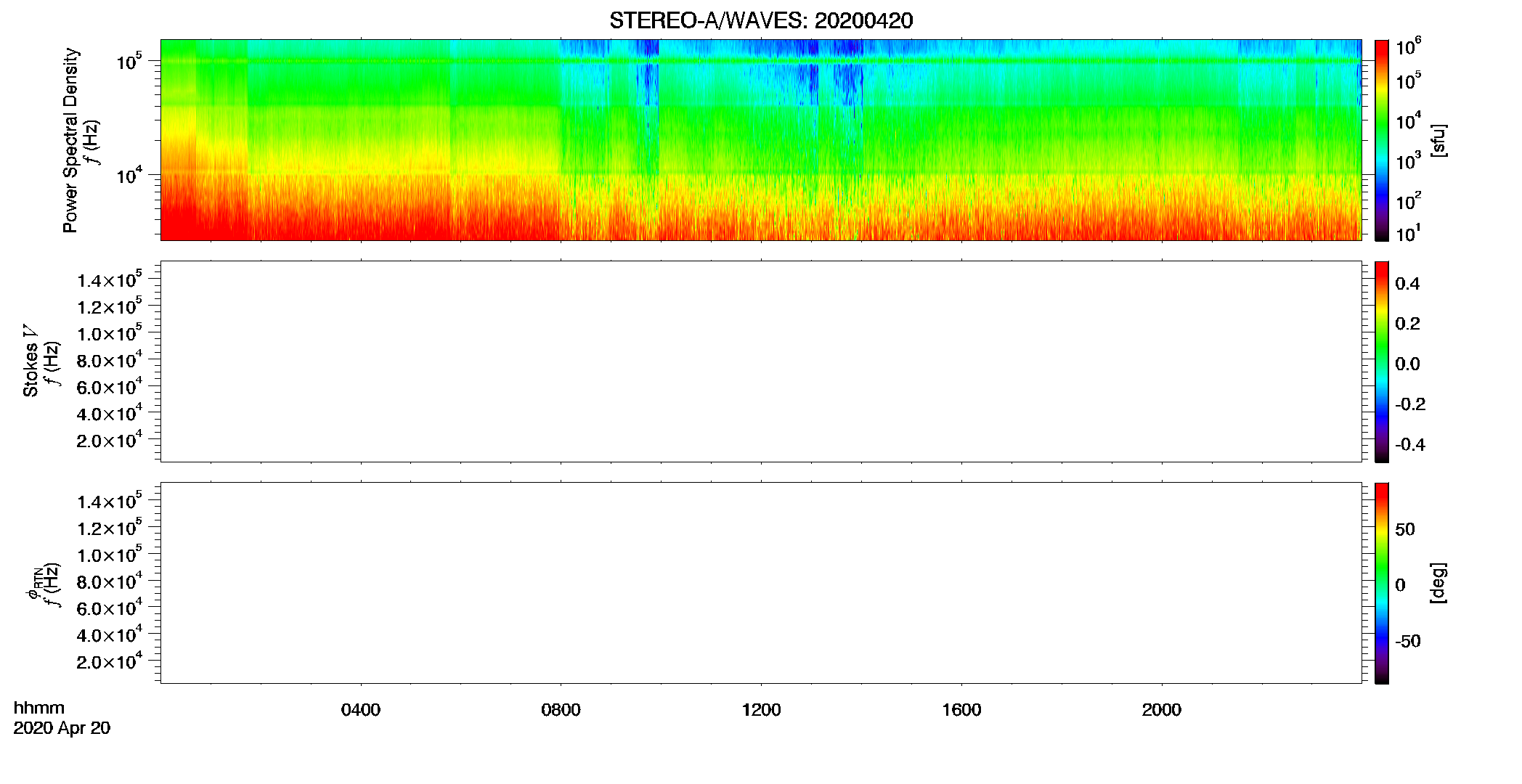Screen dimensions: 1522x784
Task: Click the 10^6 label on sfu colorbar
Action: [1409, 47]
